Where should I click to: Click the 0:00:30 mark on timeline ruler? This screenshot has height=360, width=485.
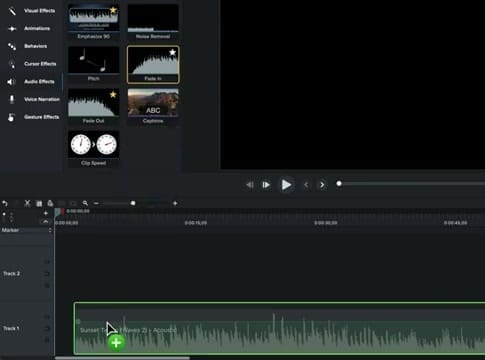[x=326, y=223]
